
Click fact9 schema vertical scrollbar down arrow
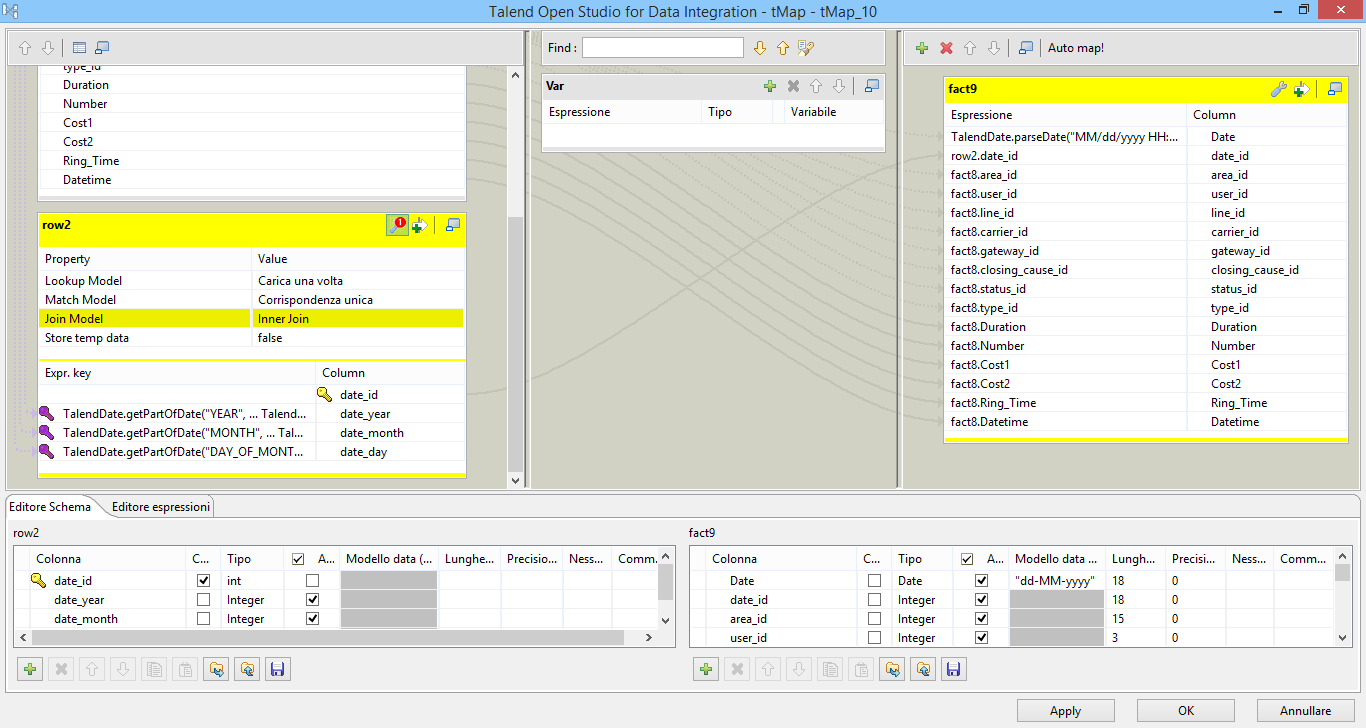[x=1344, y=637]
